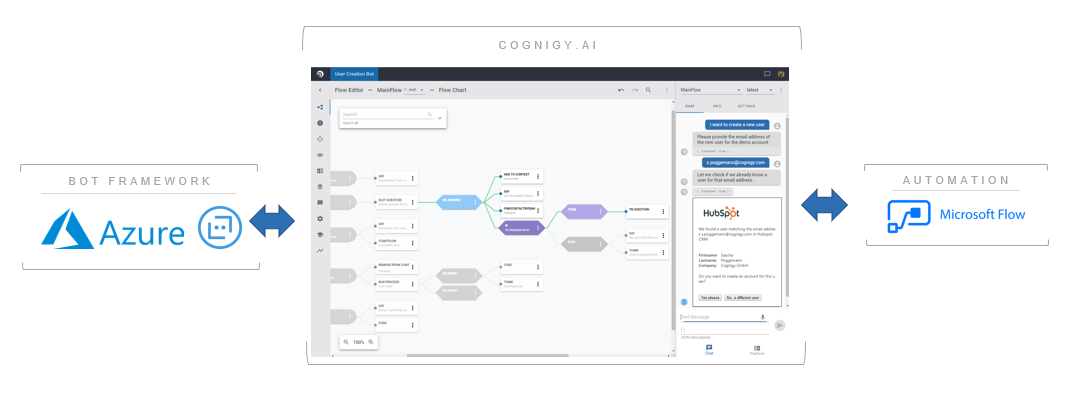Click the HubSpot logo in the chat card

(x=721, y=213)
